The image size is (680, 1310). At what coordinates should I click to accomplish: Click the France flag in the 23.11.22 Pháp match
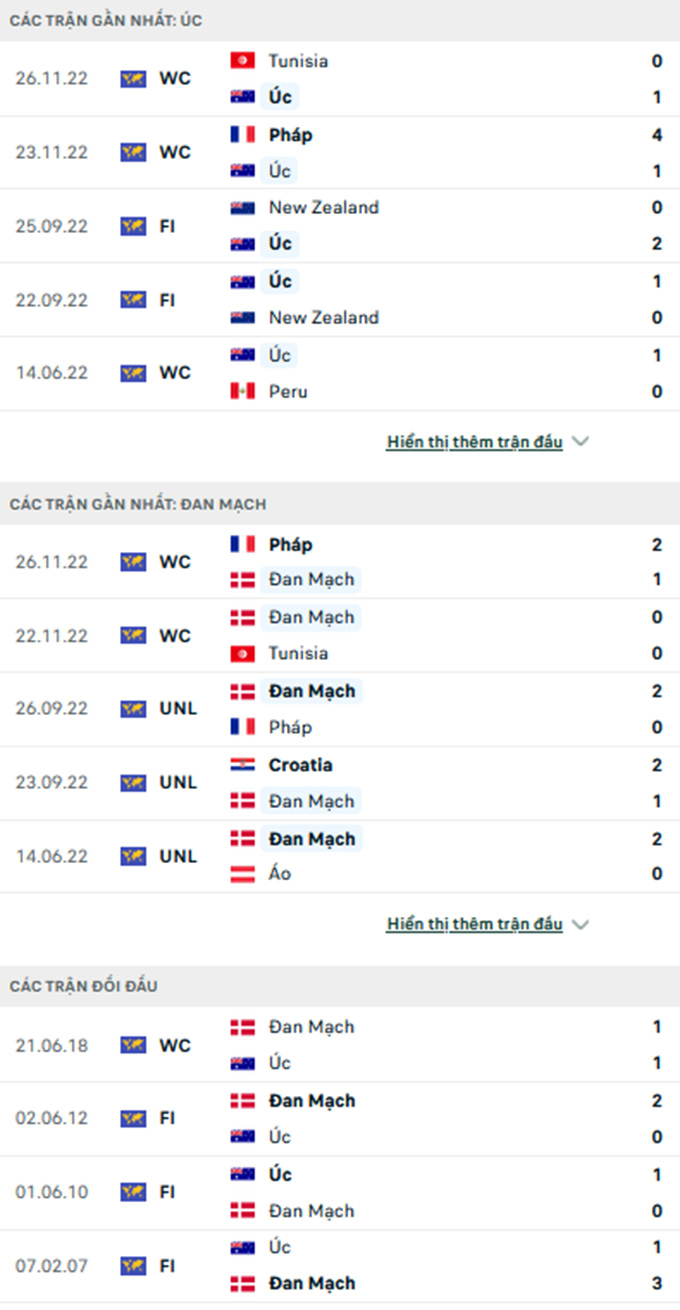coord(242,134)
